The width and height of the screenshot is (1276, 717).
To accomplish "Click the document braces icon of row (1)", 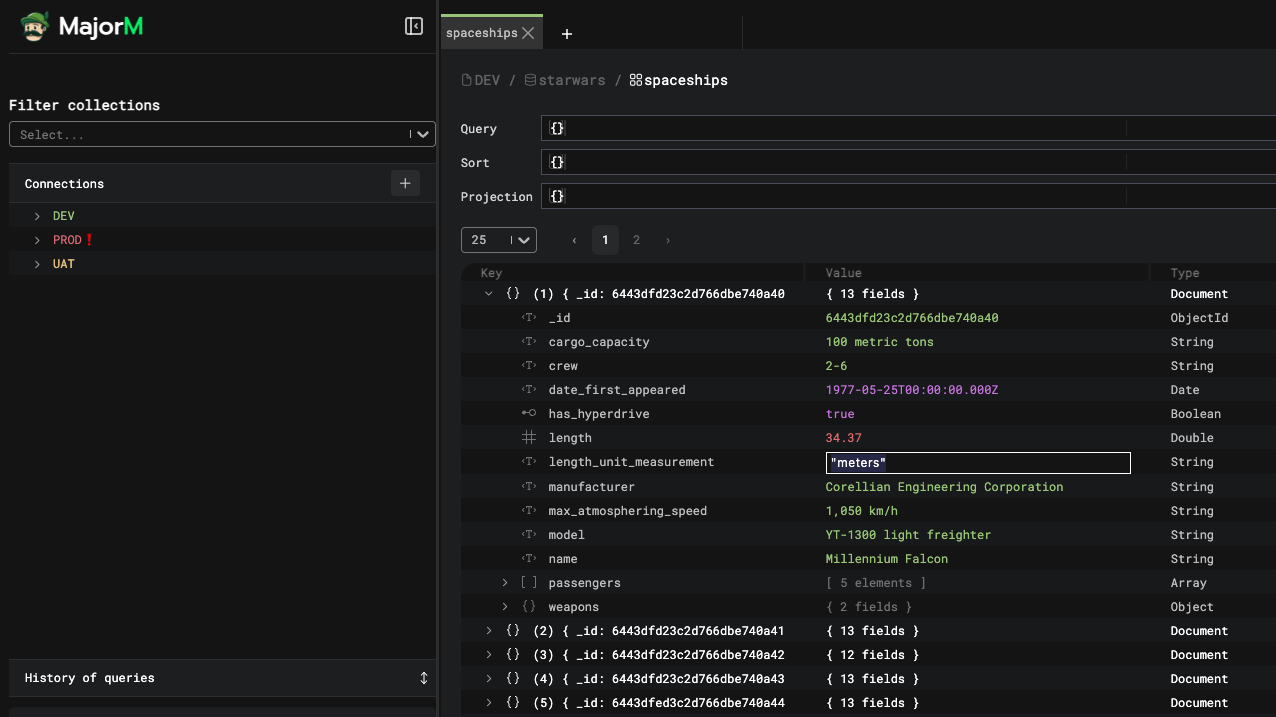I will pyautogui.click(x=513, y=294).
